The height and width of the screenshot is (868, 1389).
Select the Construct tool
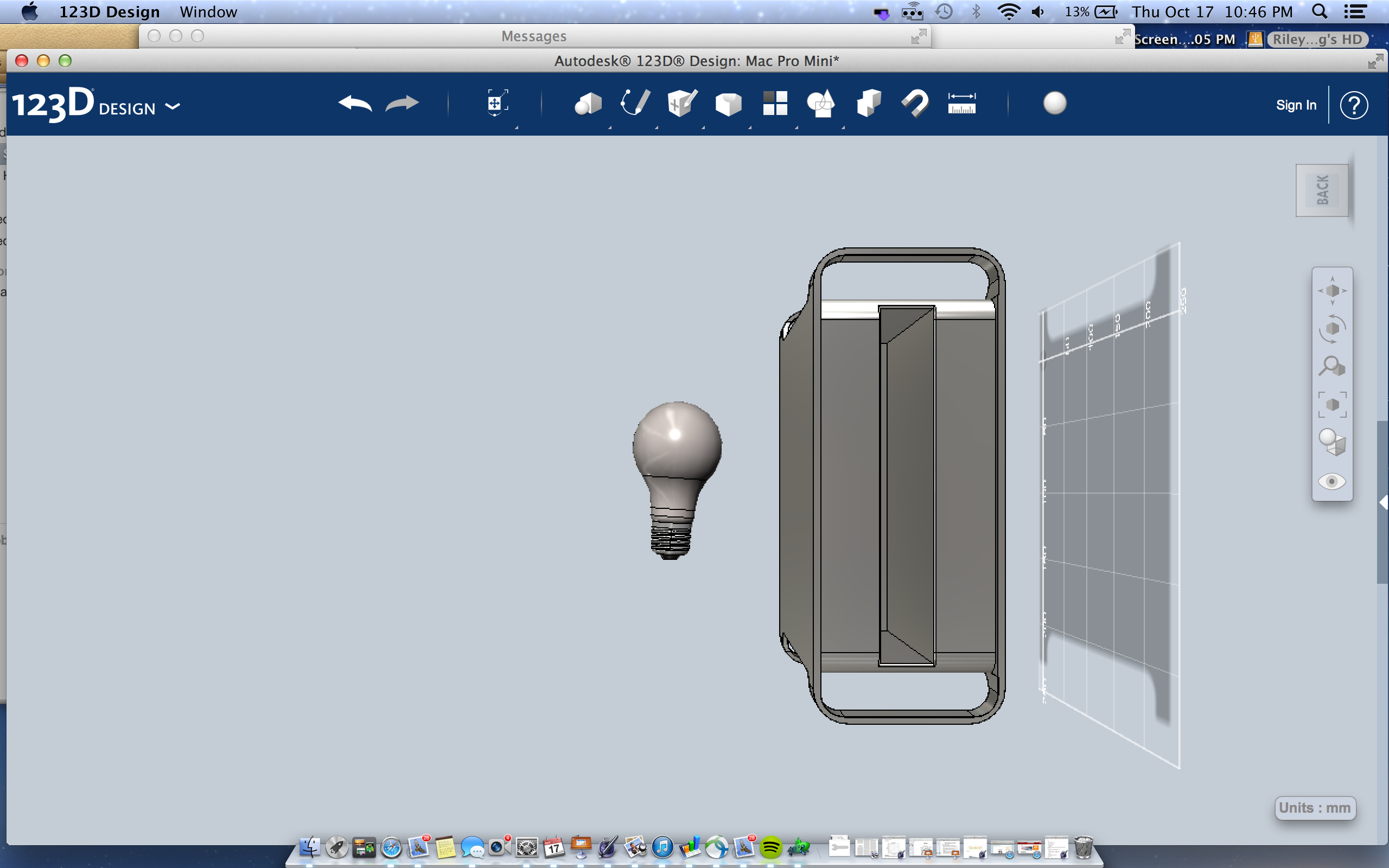[682, 103]
